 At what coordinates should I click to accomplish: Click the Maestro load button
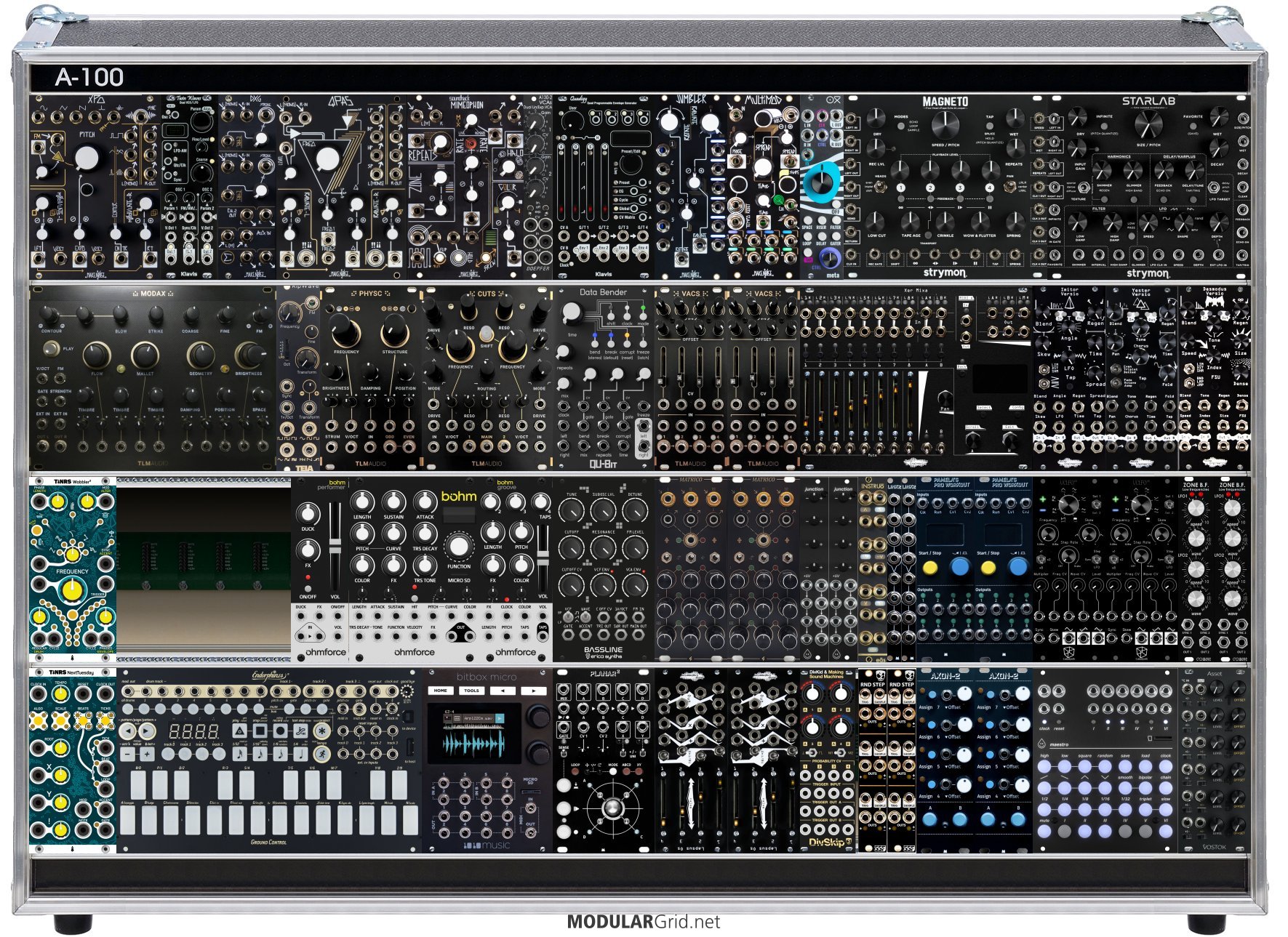coord(1145,766)
